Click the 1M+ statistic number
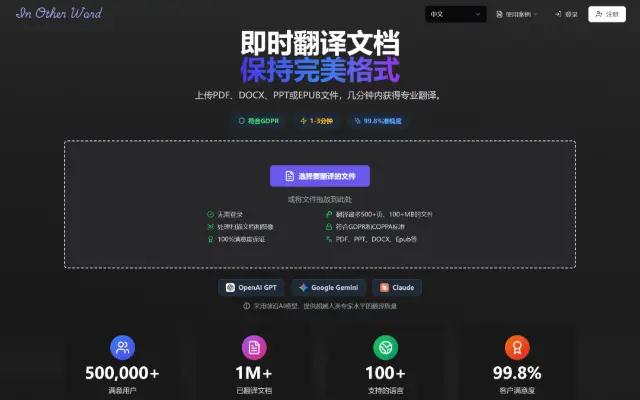Image resolution: width=640 pixels, height=400 pixels. coord(254,373)
